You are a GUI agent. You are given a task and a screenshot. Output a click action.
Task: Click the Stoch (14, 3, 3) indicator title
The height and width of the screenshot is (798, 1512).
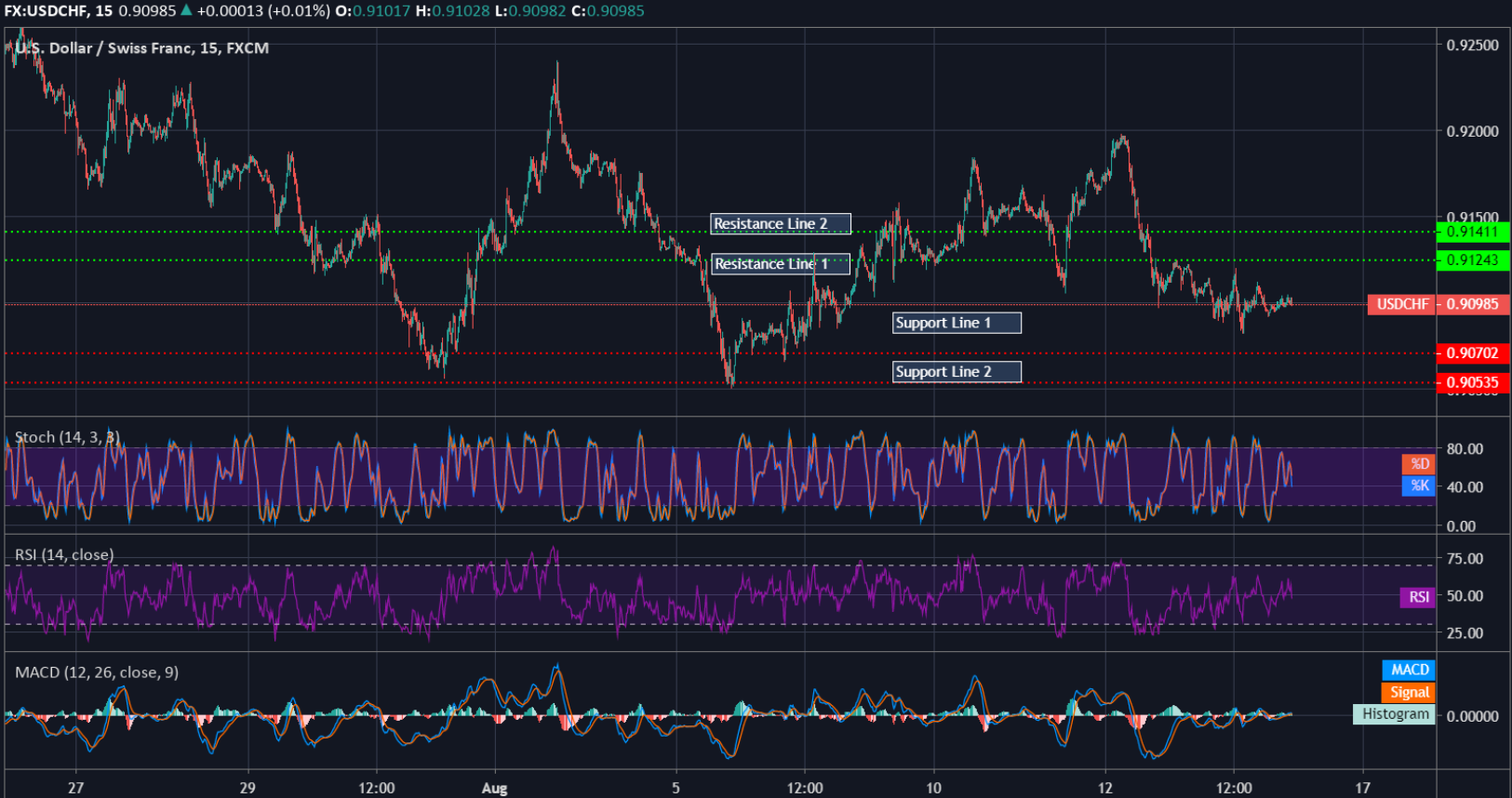click(x=68, y=437)
